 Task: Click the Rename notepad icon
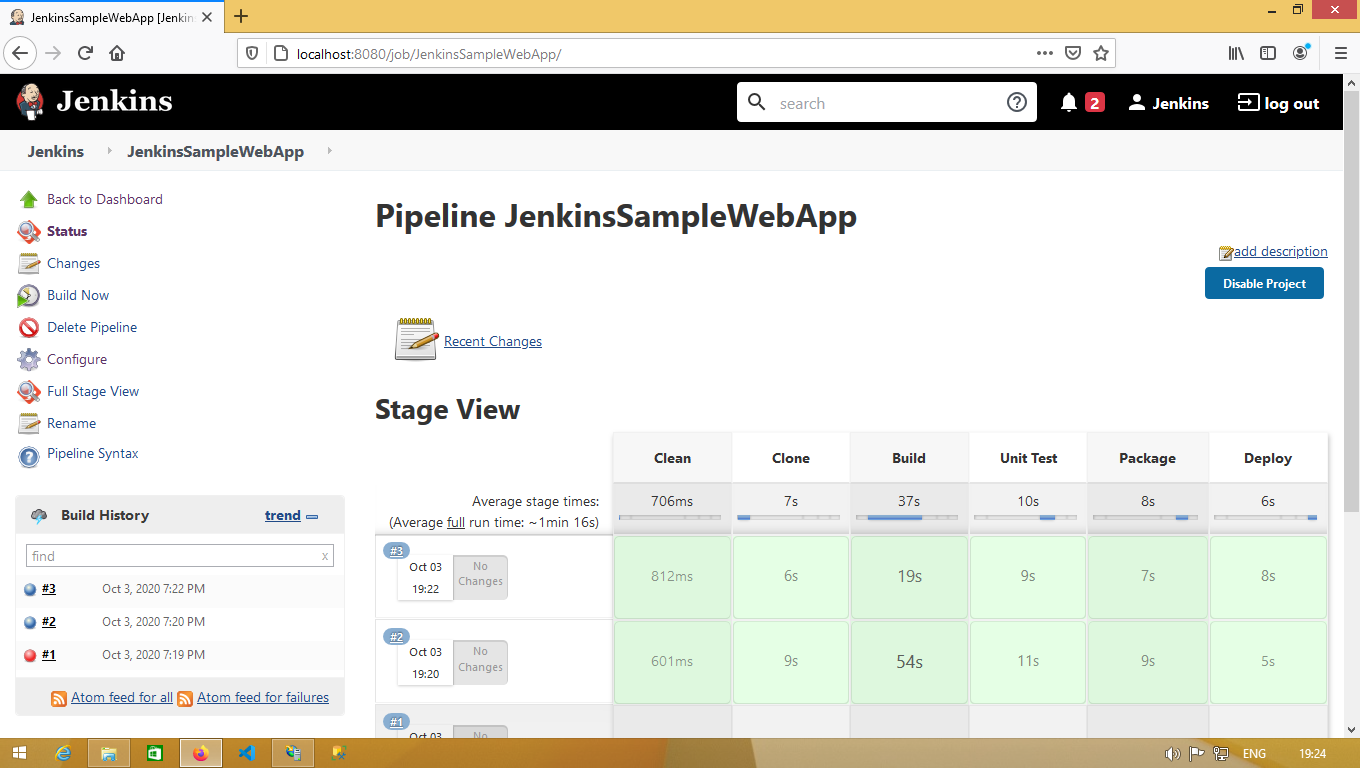point(29,423)
